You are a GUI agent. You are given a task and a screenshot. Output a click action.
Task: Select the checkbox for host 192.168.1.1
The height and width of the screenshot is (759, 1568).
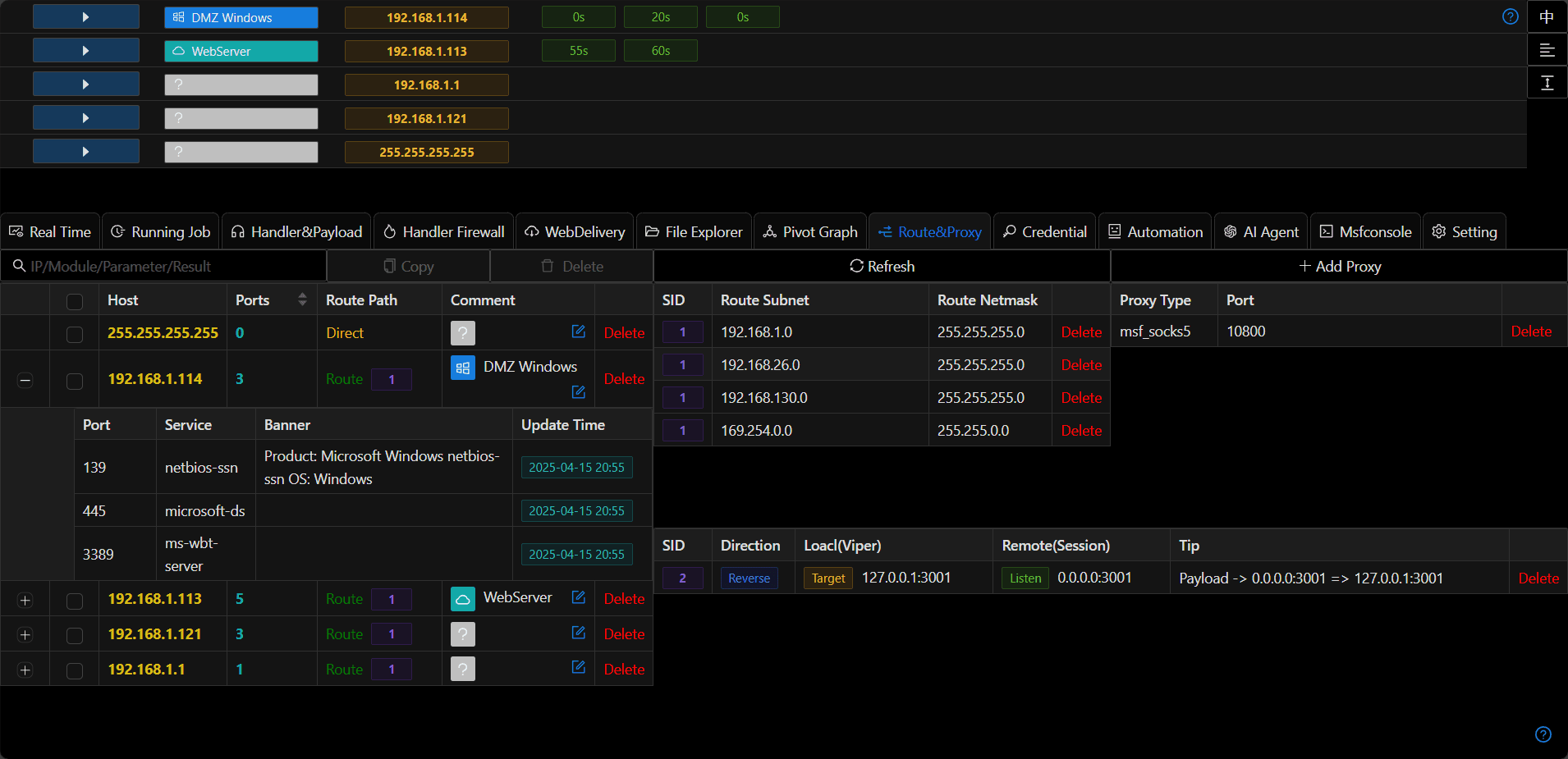tap(75, 670)
